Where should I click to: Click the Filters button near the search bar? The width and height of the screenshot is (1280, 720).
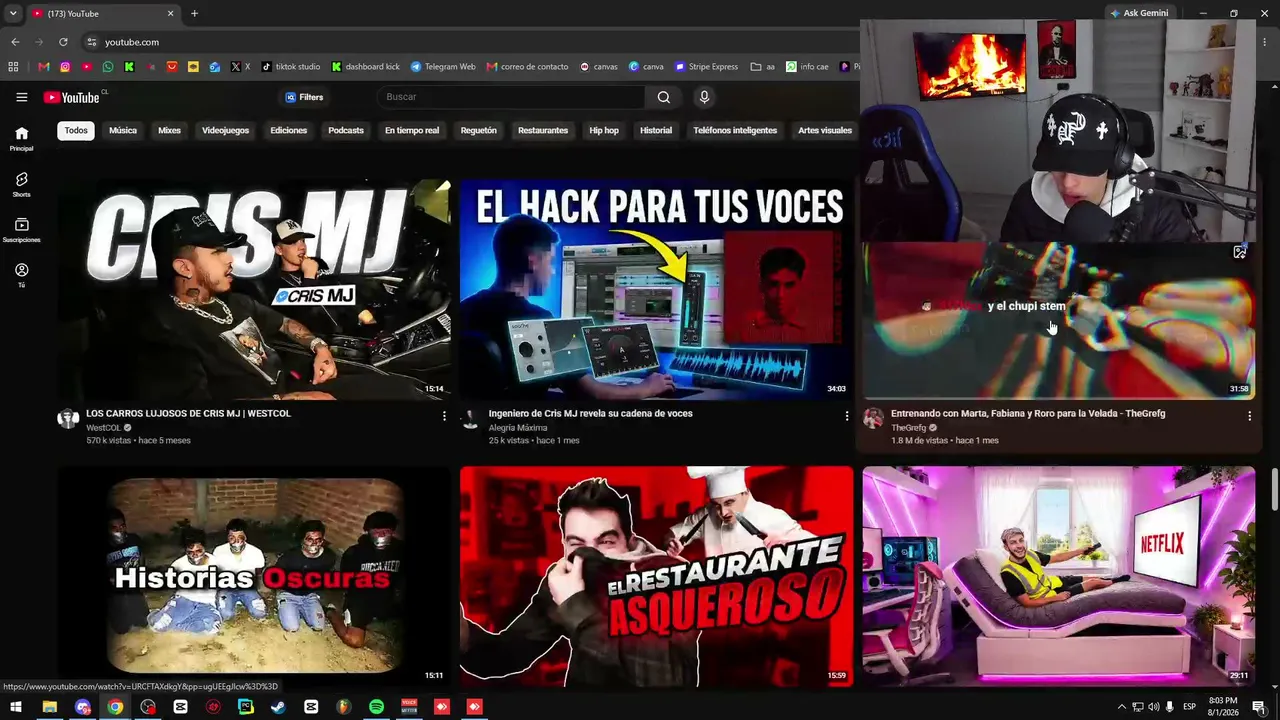304,97
